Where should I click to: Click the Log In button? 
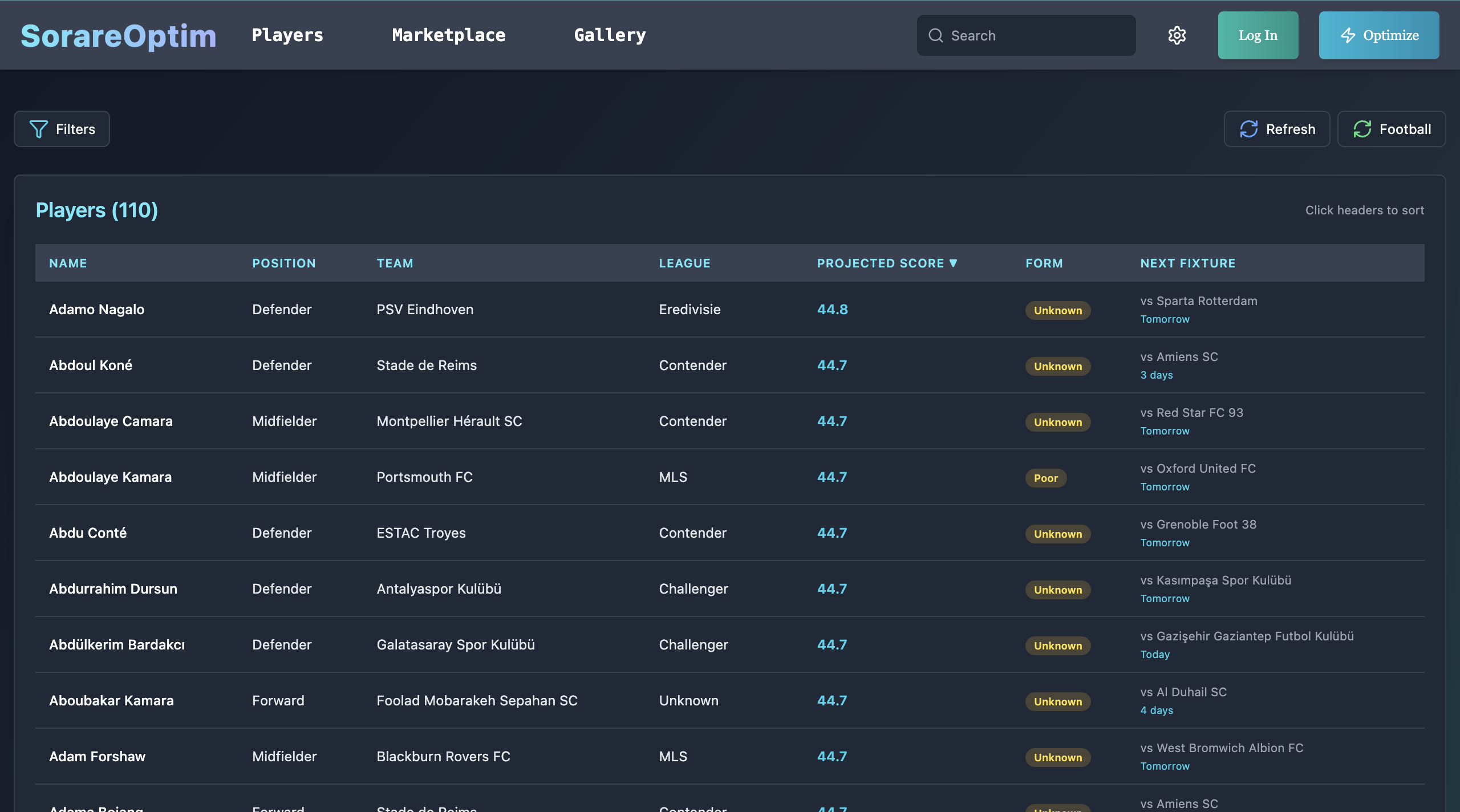click(x=1258, y=35)
